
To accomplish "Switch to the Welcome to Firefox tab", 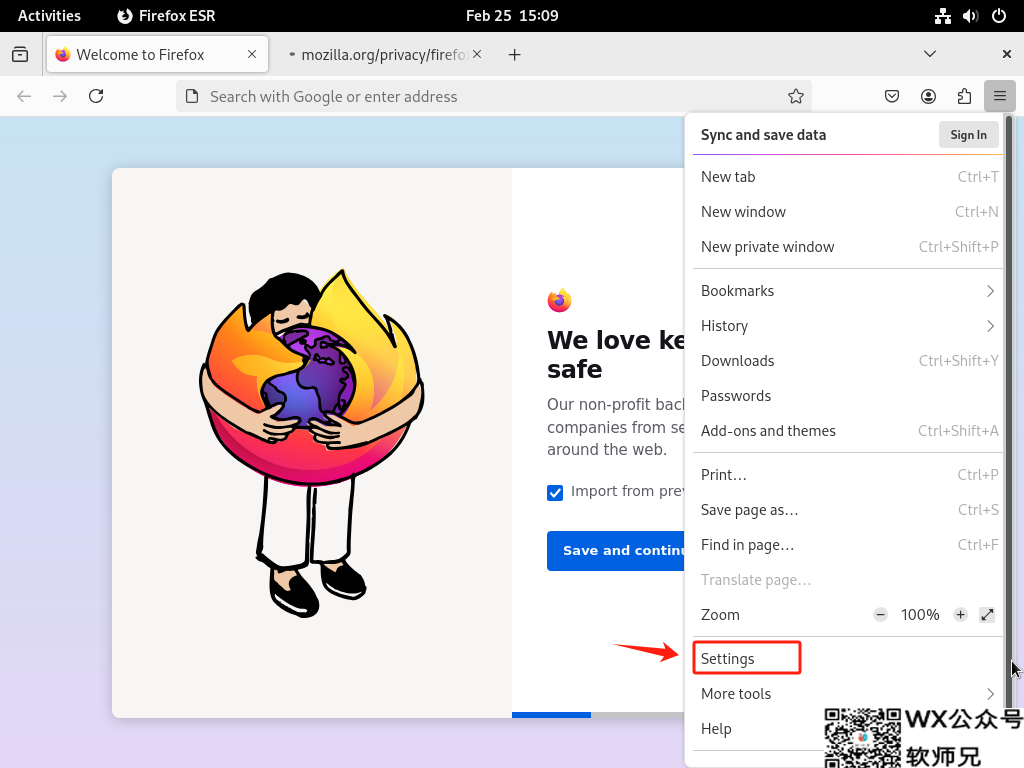I will click(x=158, y=54).
